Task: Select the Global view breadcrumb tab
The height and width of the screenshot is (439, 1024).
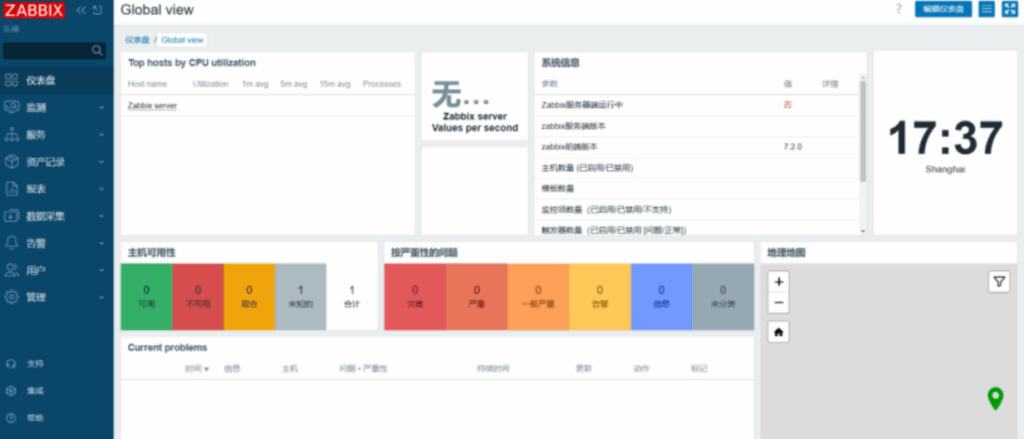Action: (182, 40)
